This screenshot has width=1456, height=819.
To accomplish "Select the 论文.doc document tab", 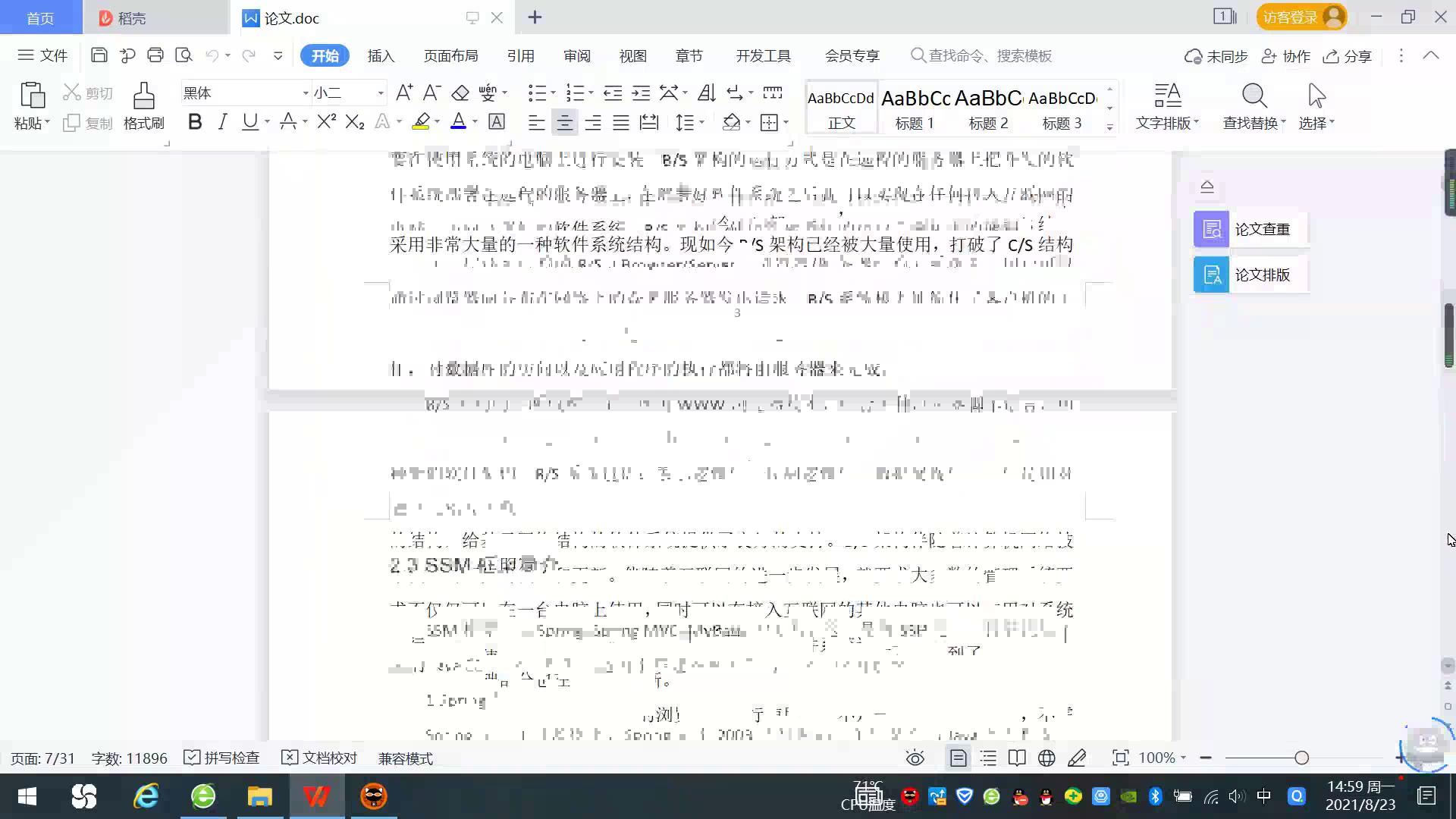I will tap(290, 17).
